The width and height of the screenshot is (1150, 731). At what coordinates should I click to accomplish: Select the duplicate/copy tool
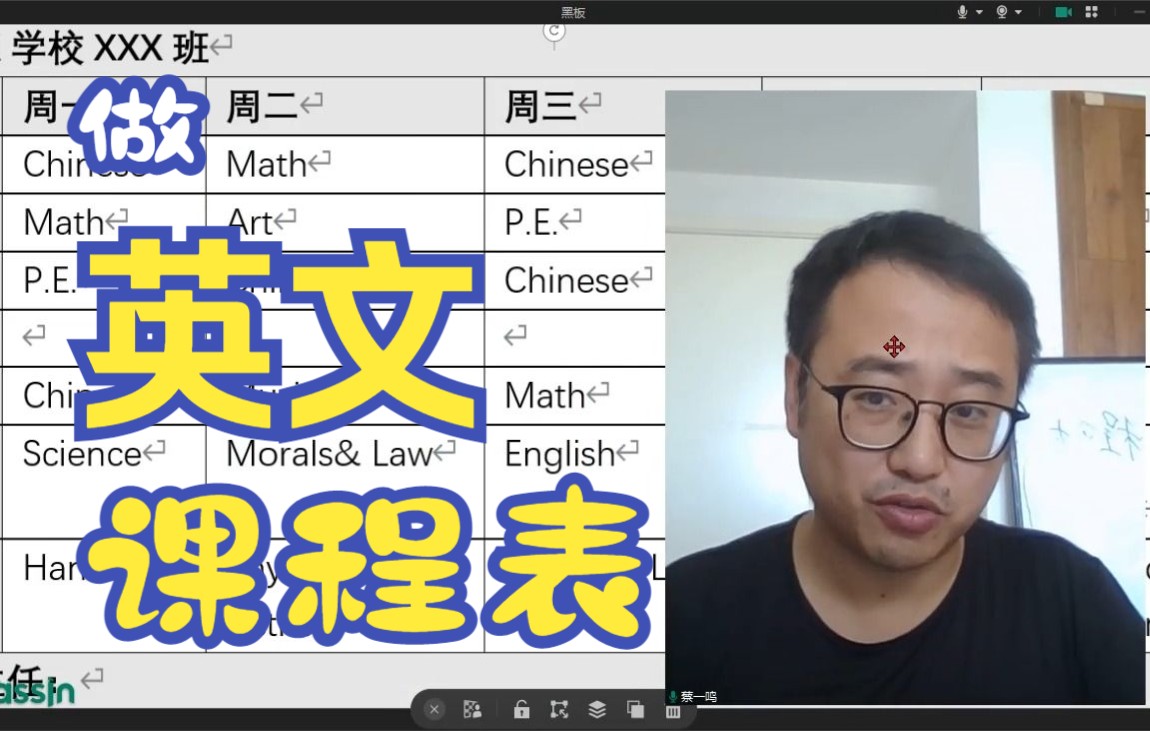click(635, 709)
